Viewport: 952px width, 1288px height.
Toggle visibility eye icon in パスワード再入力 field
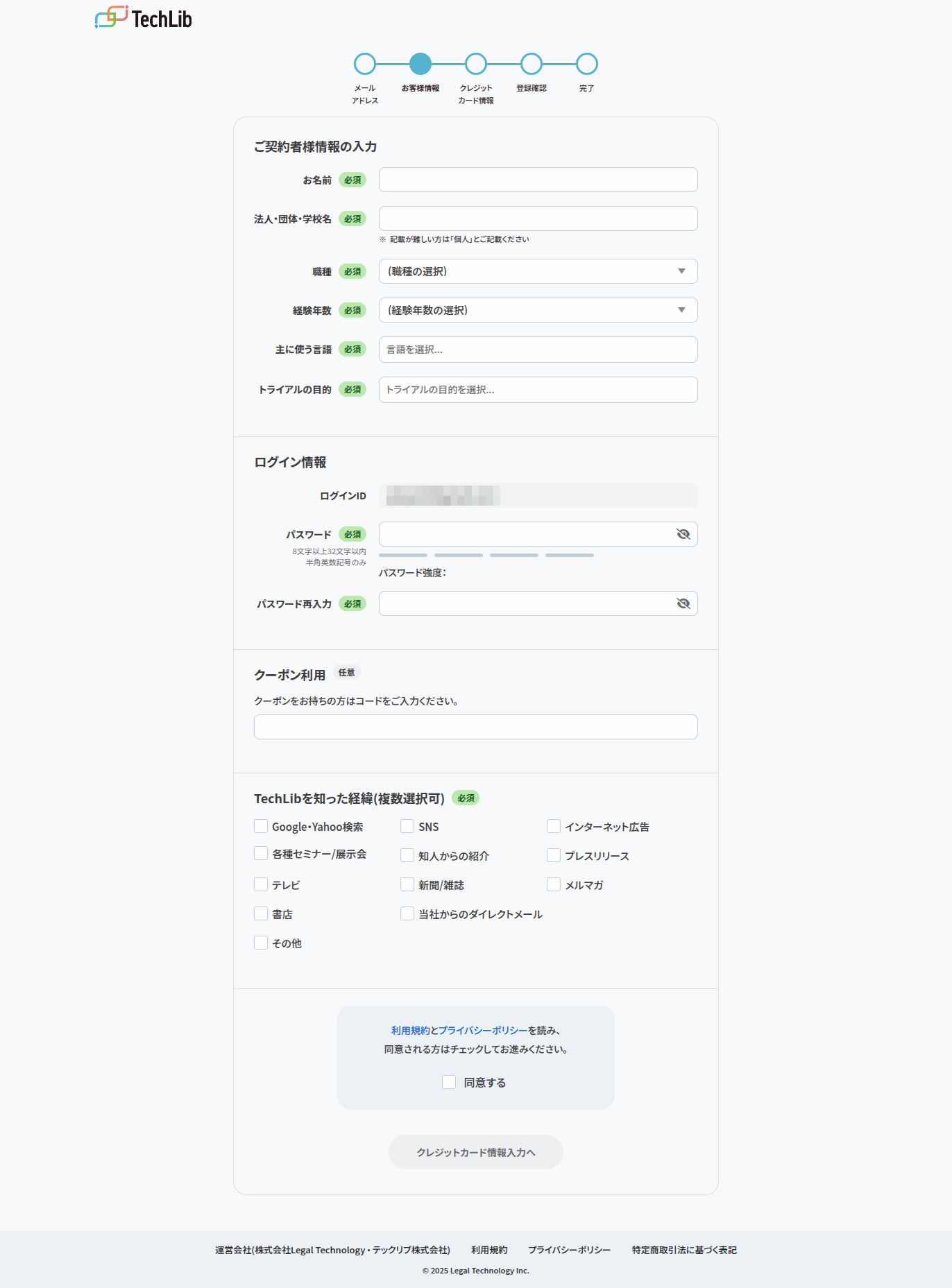point(683,603)
